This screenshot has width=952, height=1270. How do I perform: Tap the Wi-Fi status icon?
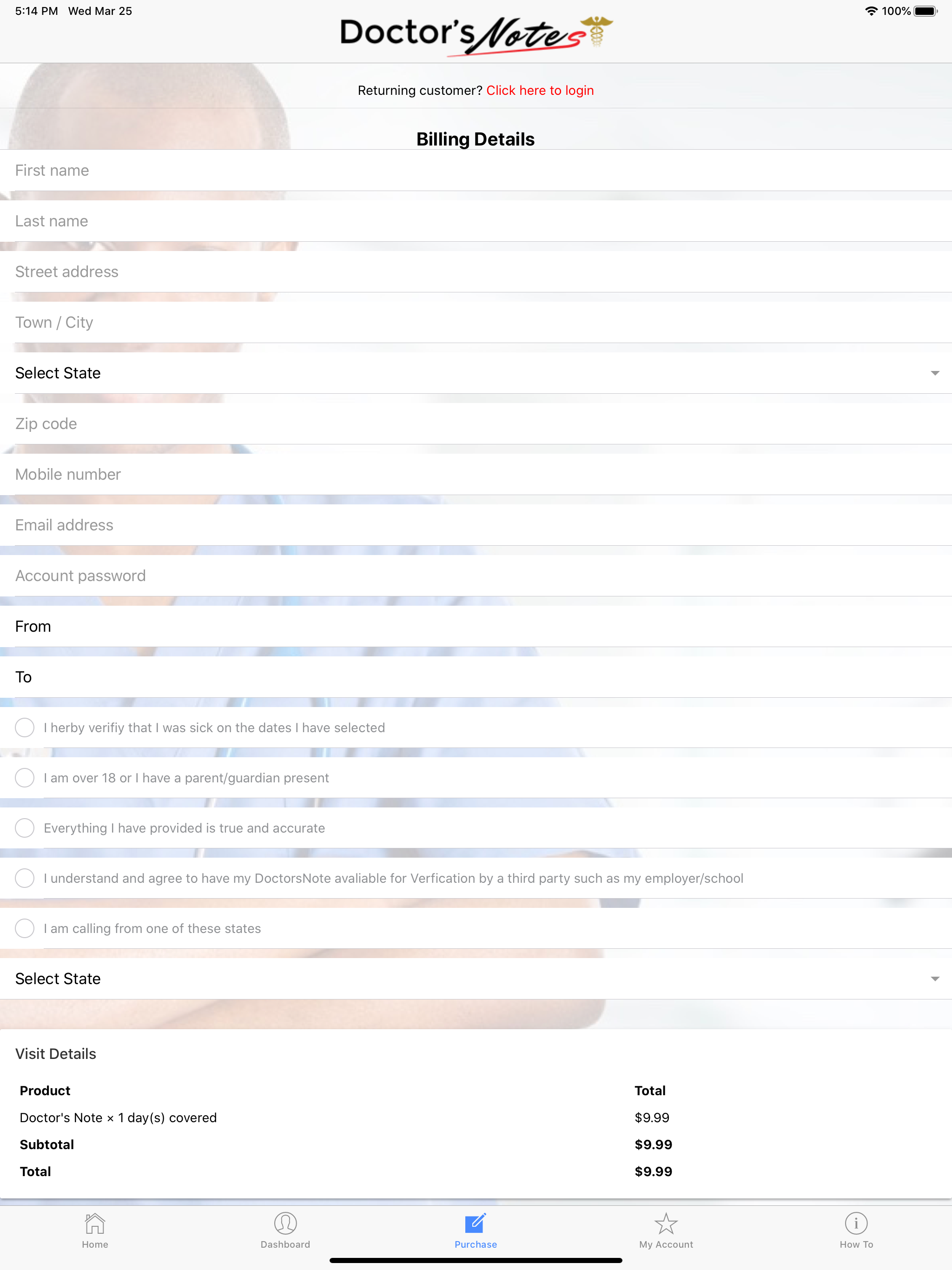[x=871, y=11]
